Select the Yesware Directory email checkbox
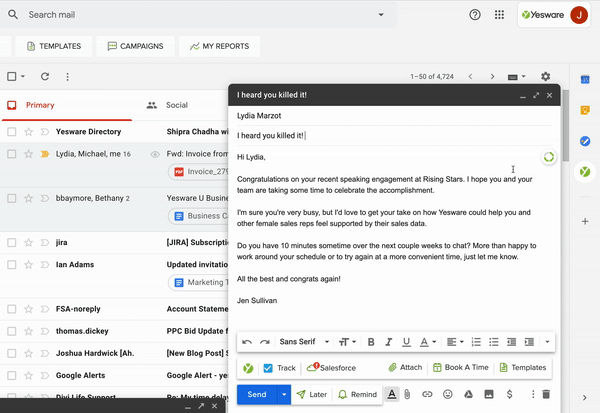Image resolution: width=600 pixels, height=413 pixels. coord(11,131)
